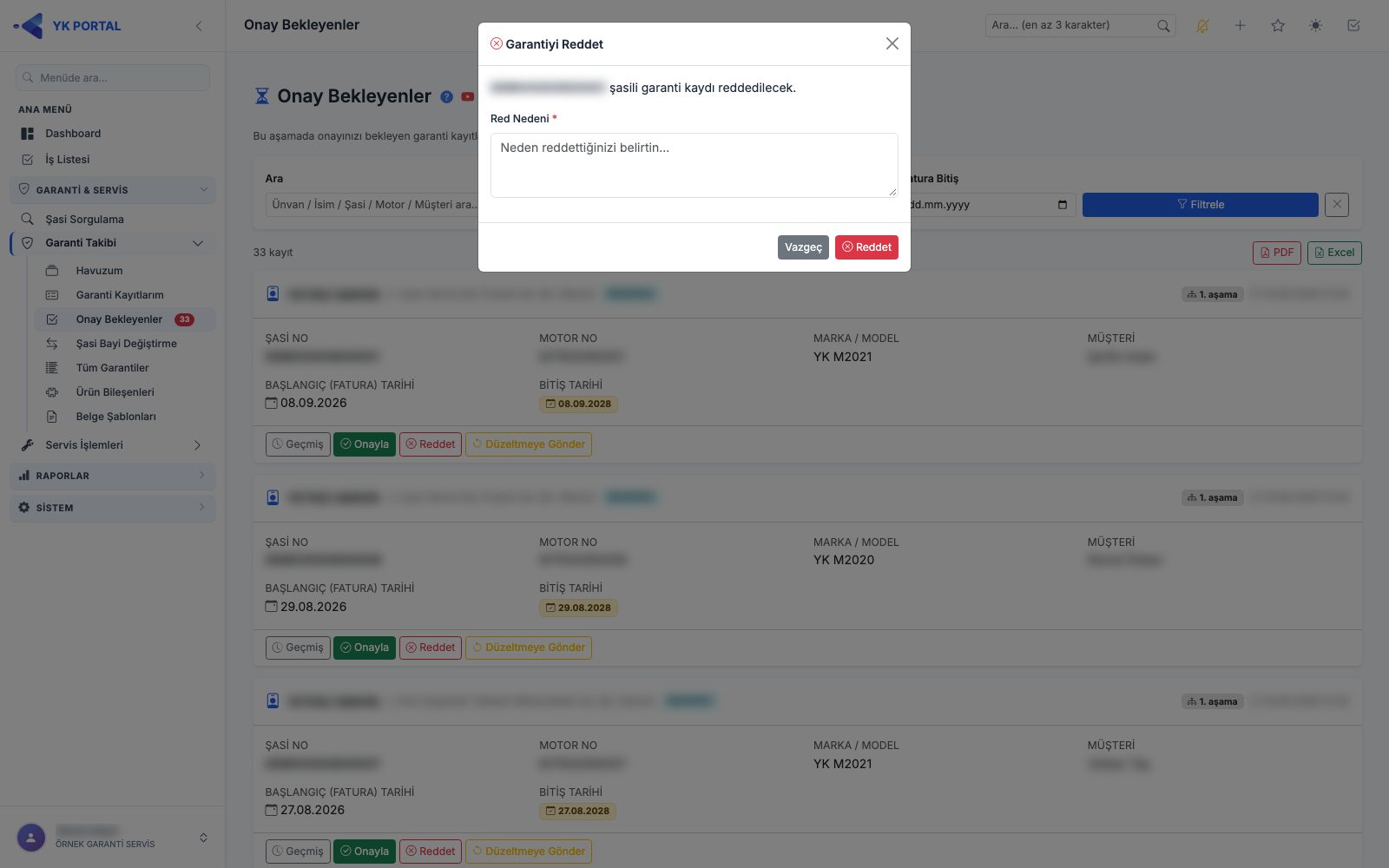Select Onay Bekleyenler sidebar item

coord(125,319)
